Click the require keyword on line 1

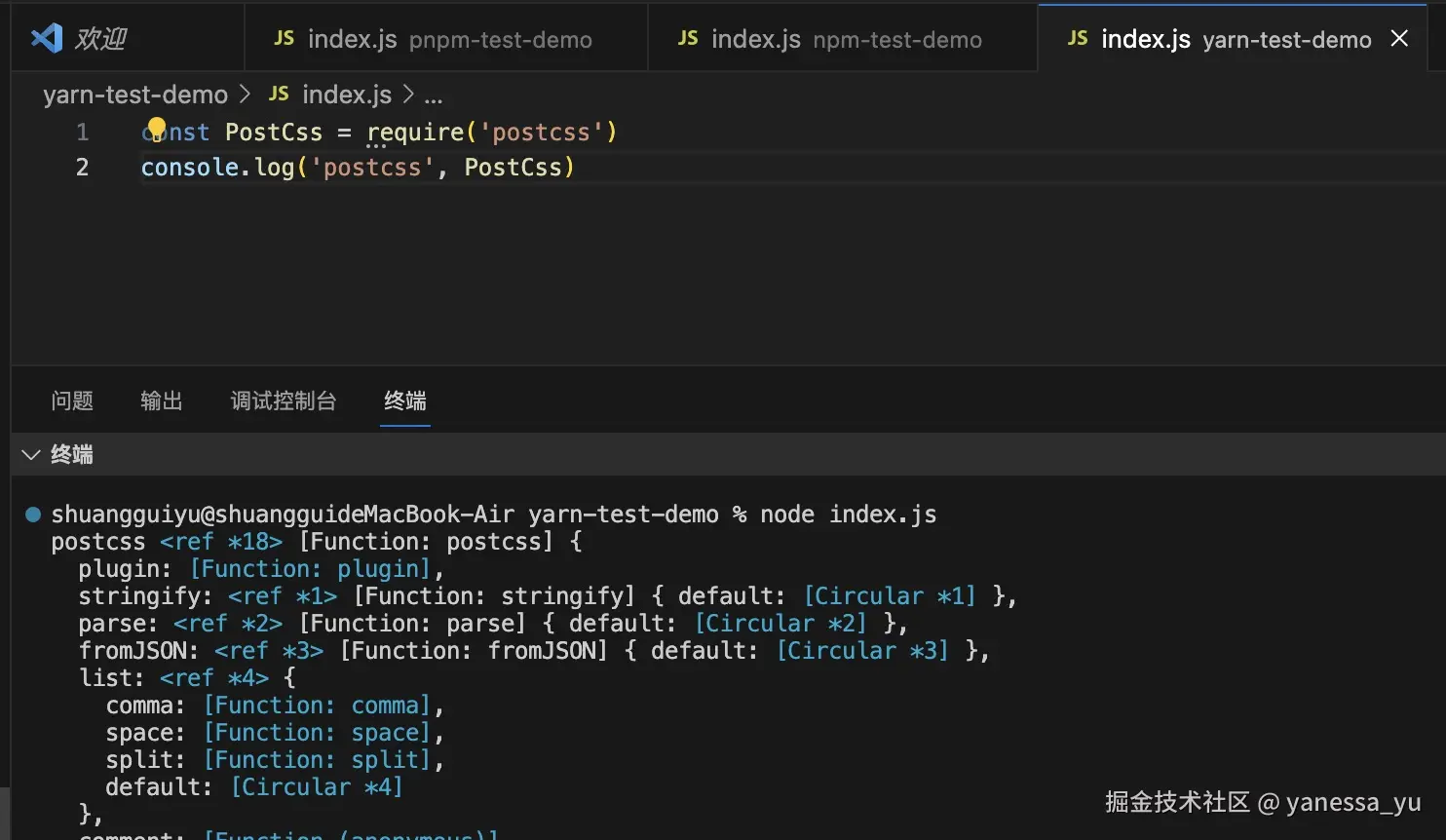point(416,132)
